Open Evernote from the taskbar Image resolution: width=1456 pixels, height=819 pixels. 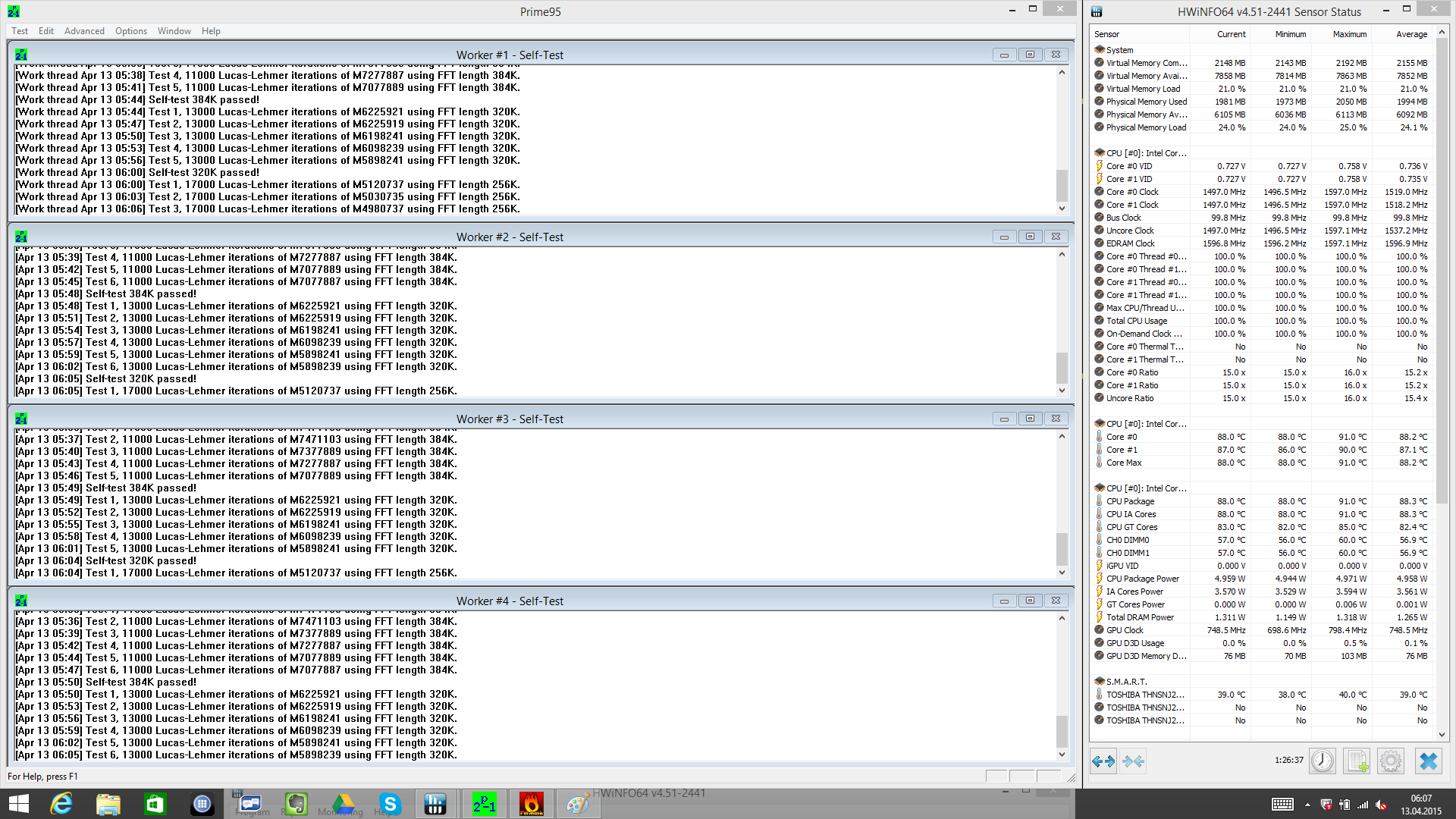(x=296, y=804)
